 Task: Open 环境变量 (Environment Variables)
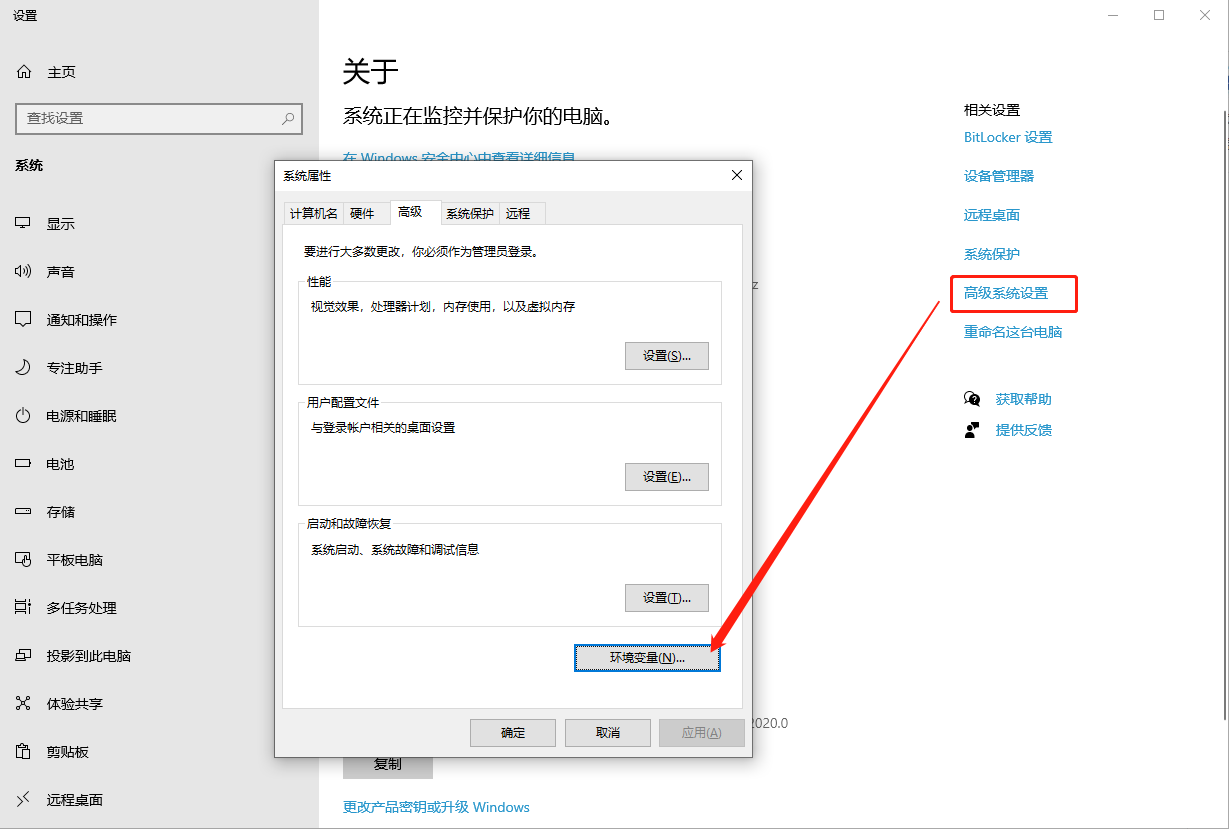pyautogui.click(x=646, y=657)
